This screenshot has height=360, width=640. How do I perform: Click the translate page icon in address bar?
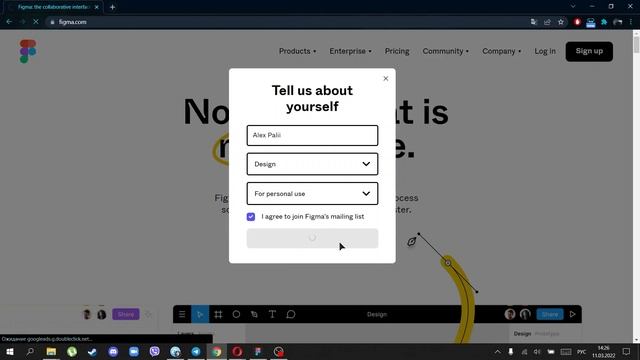[533, 22]
